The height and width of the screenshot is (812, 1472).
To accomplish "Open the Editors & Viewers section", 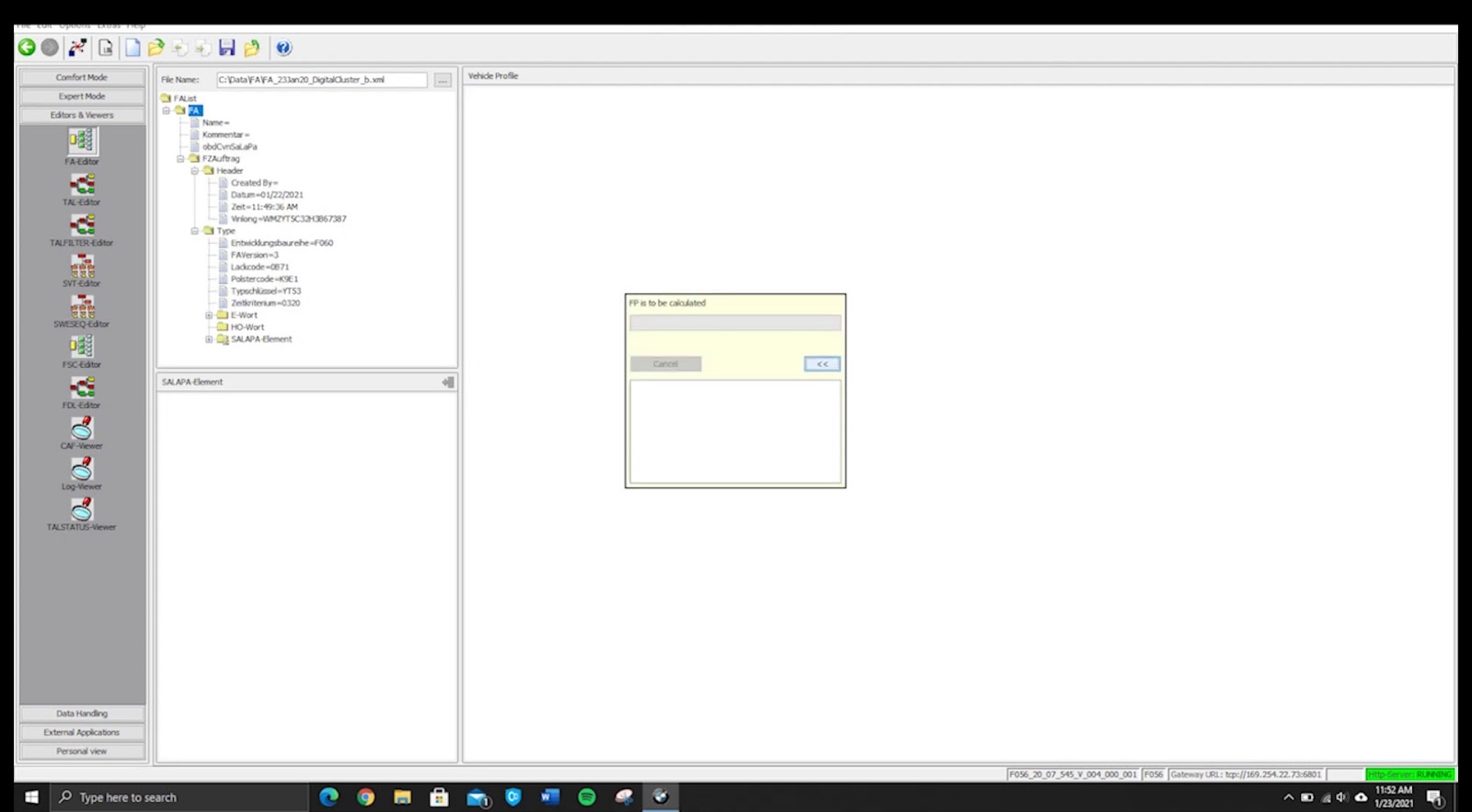I will click(82, 115).
